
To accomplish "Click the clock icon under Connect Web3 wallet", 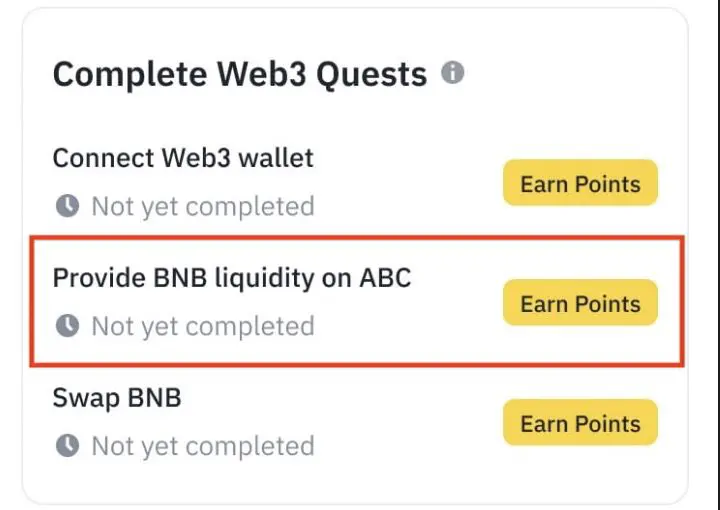I will (67, 207).
